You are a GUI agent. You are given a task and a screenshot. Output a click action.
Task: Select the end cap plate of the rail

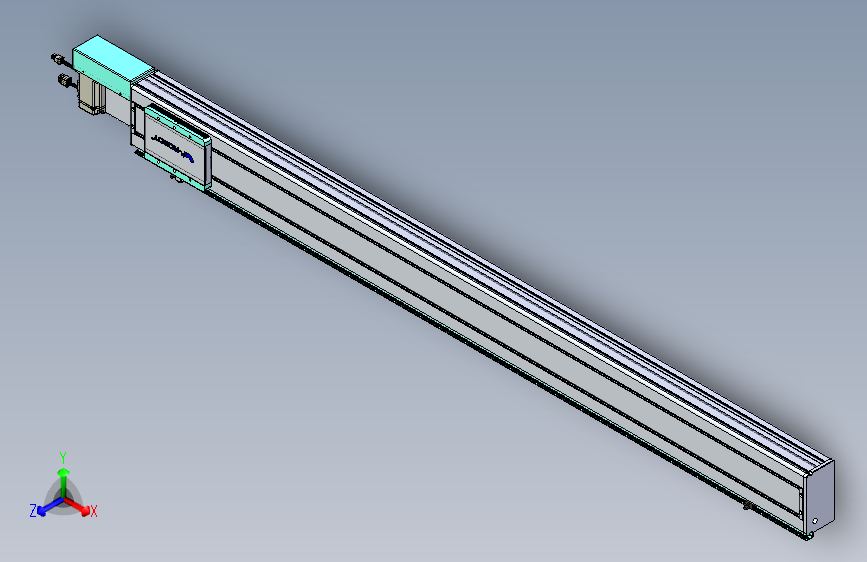pos(820,496)
